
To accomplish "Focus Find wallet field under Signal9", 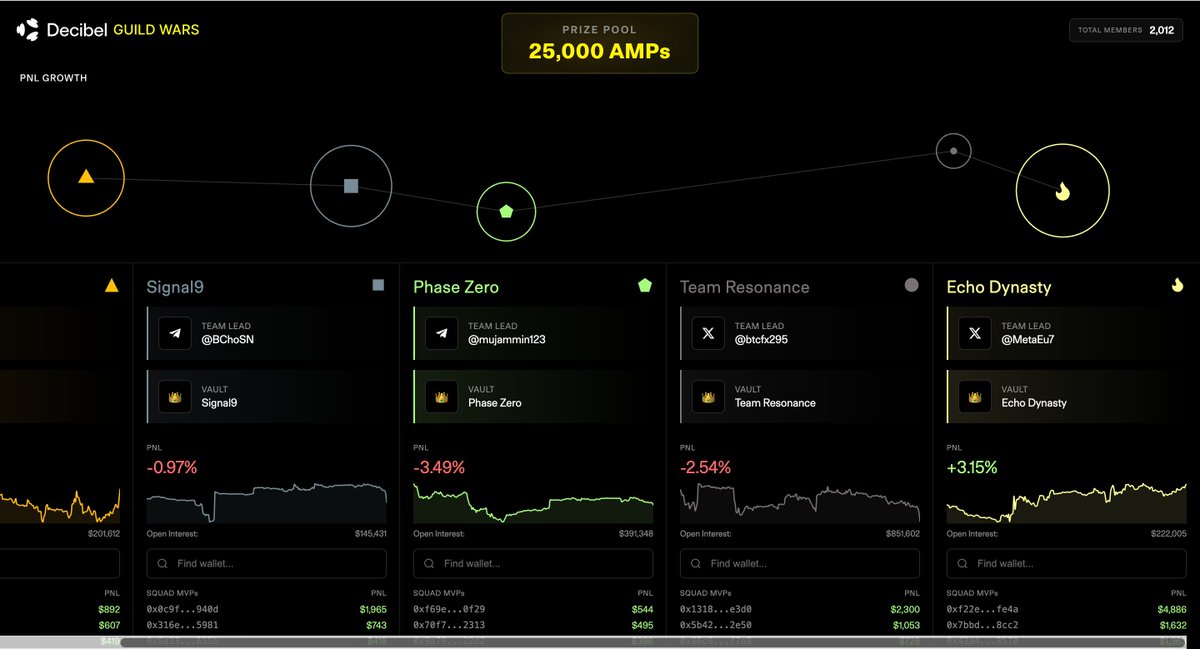I will point(266,564).
